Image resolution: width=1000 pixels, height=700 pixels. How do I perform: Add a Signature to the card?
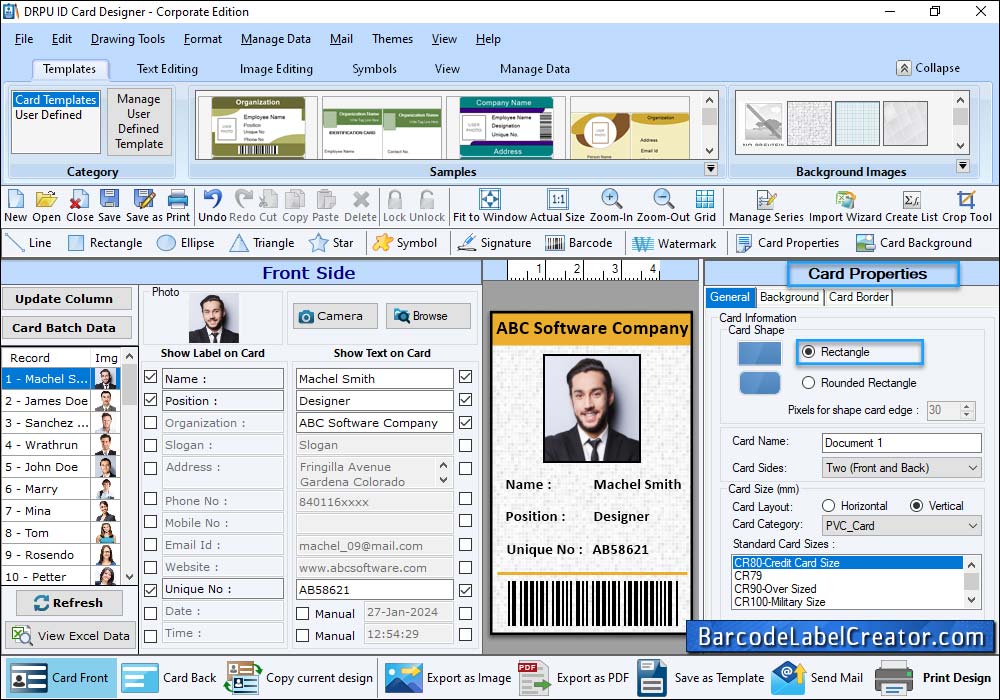[494, 243]
